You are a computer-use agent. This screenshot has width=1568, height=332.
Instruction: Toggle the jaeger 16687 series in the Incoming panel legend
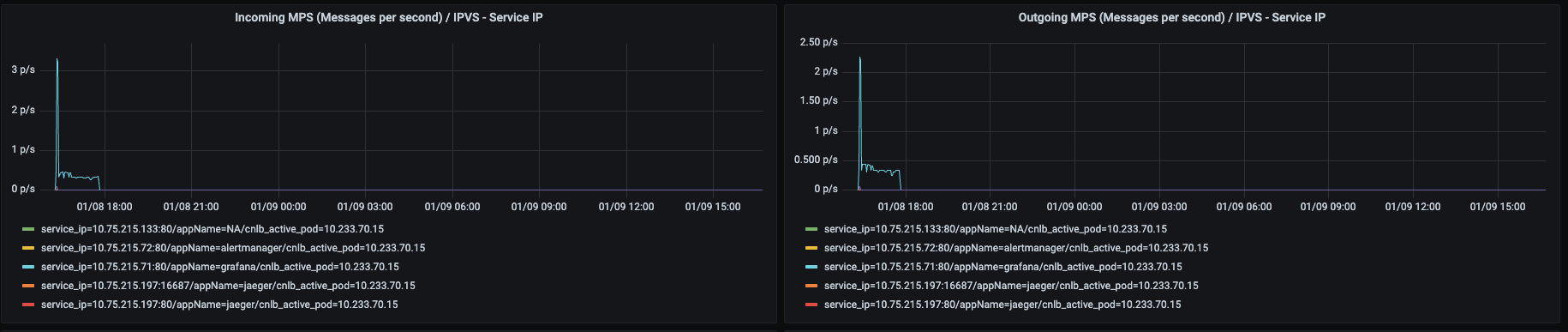coord(228,286)
